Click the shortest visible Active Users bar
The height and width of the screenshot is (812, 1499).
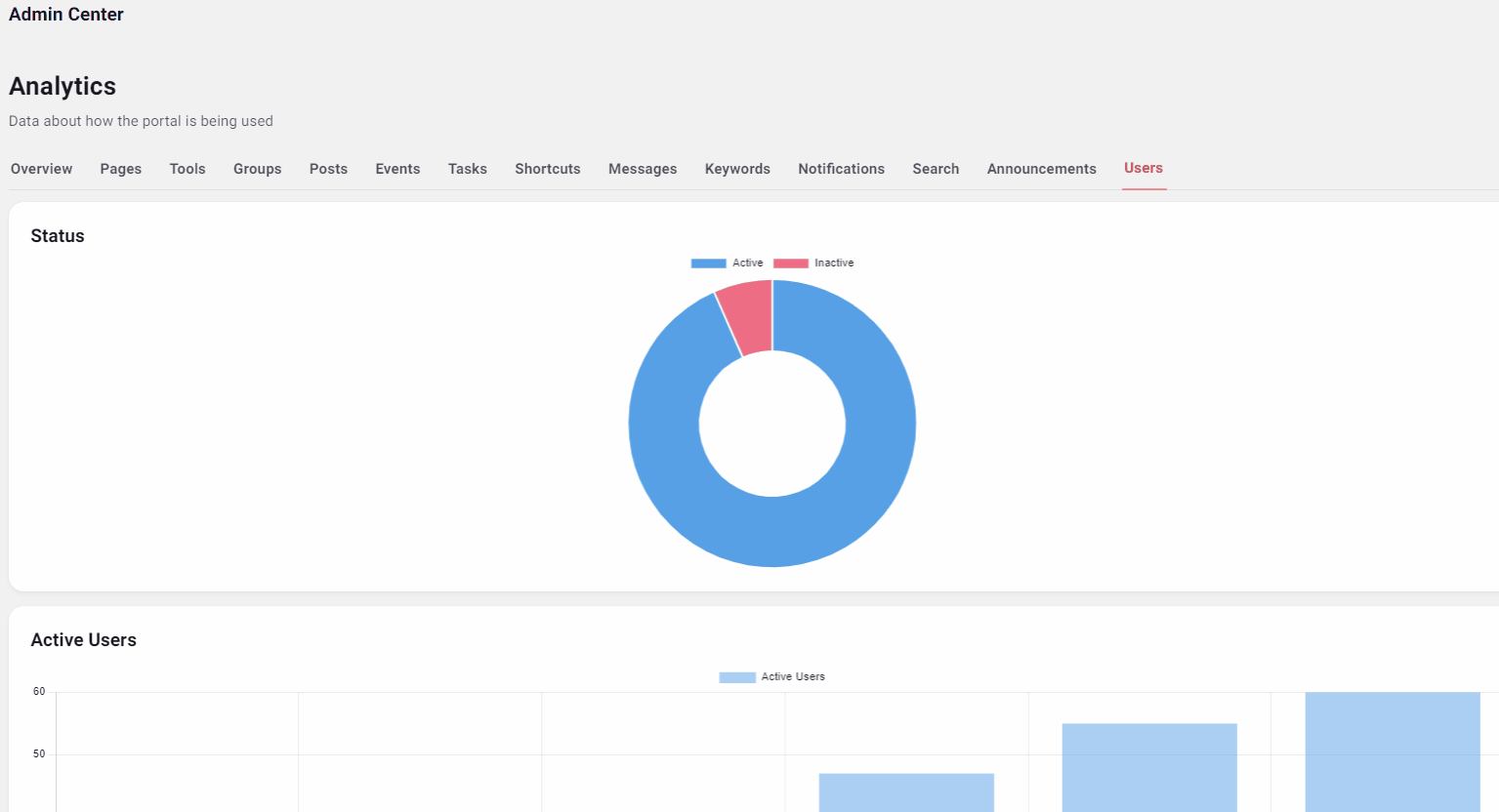point(906,792)
